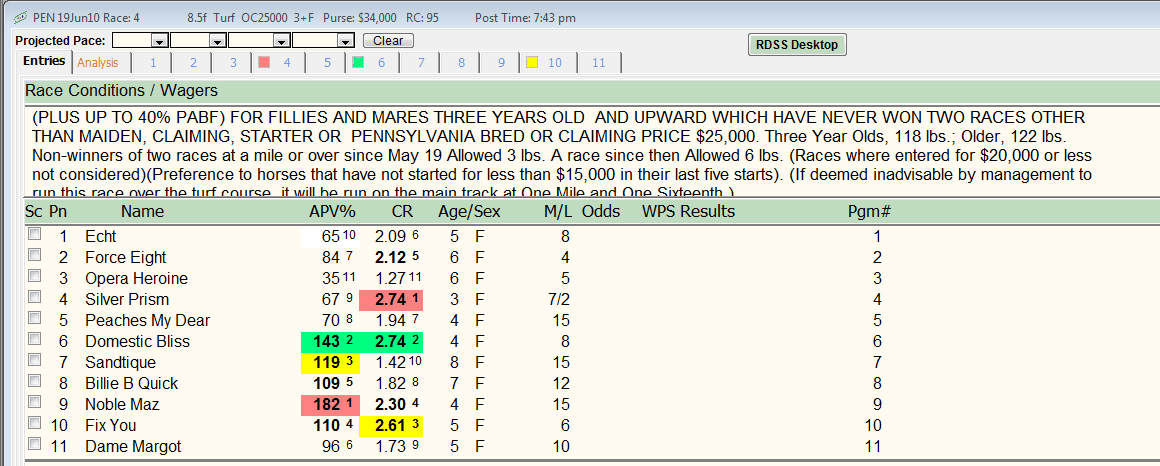The height and width of the screenshot is (466, 1160).
Task: Click the Post Time: 7:43 pm text
Action: 525,17
